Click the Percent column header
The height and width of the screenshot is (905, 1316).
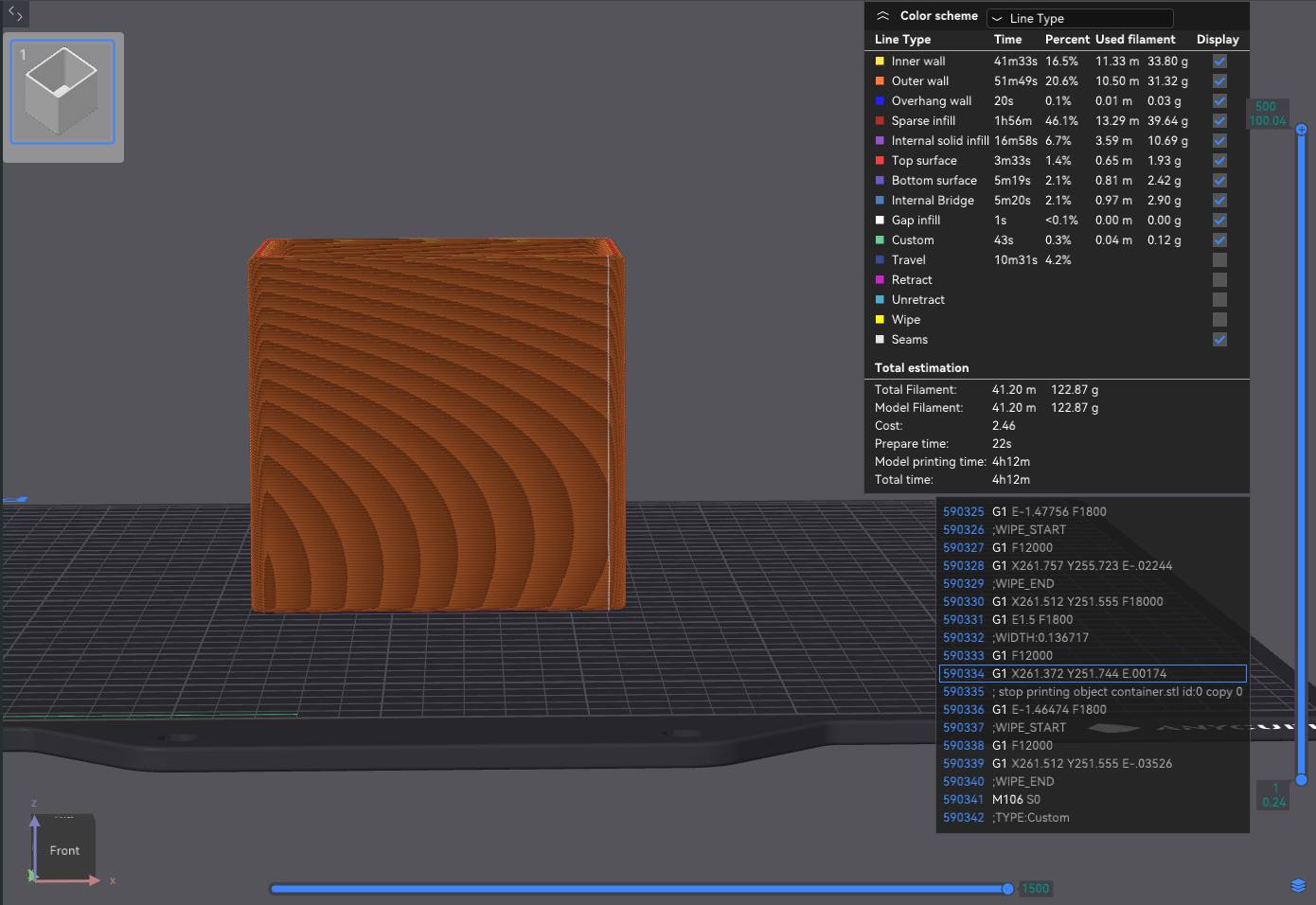click(1067, 39)
